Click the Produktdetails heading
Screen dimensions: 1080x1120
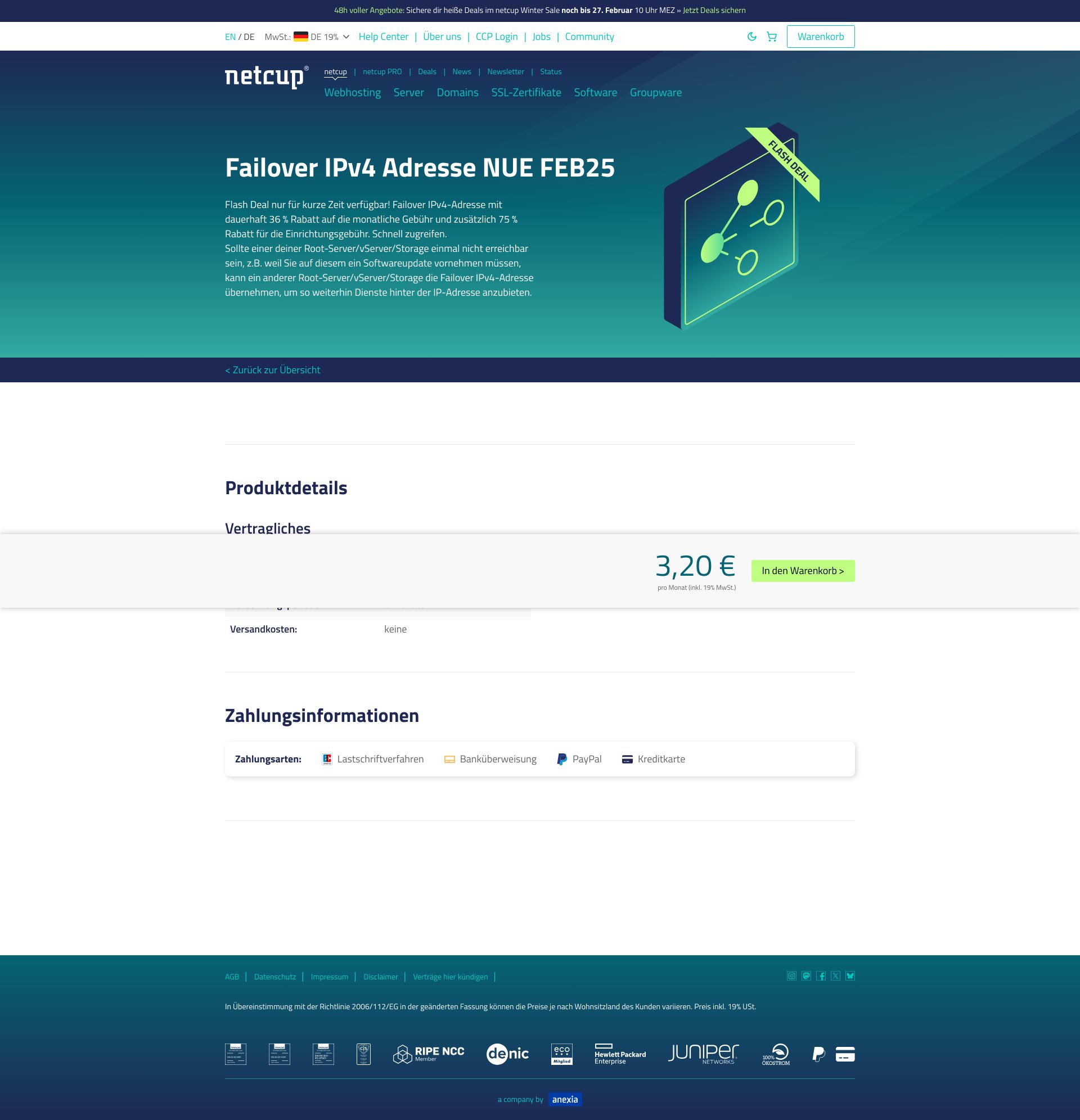pos(286,488)
